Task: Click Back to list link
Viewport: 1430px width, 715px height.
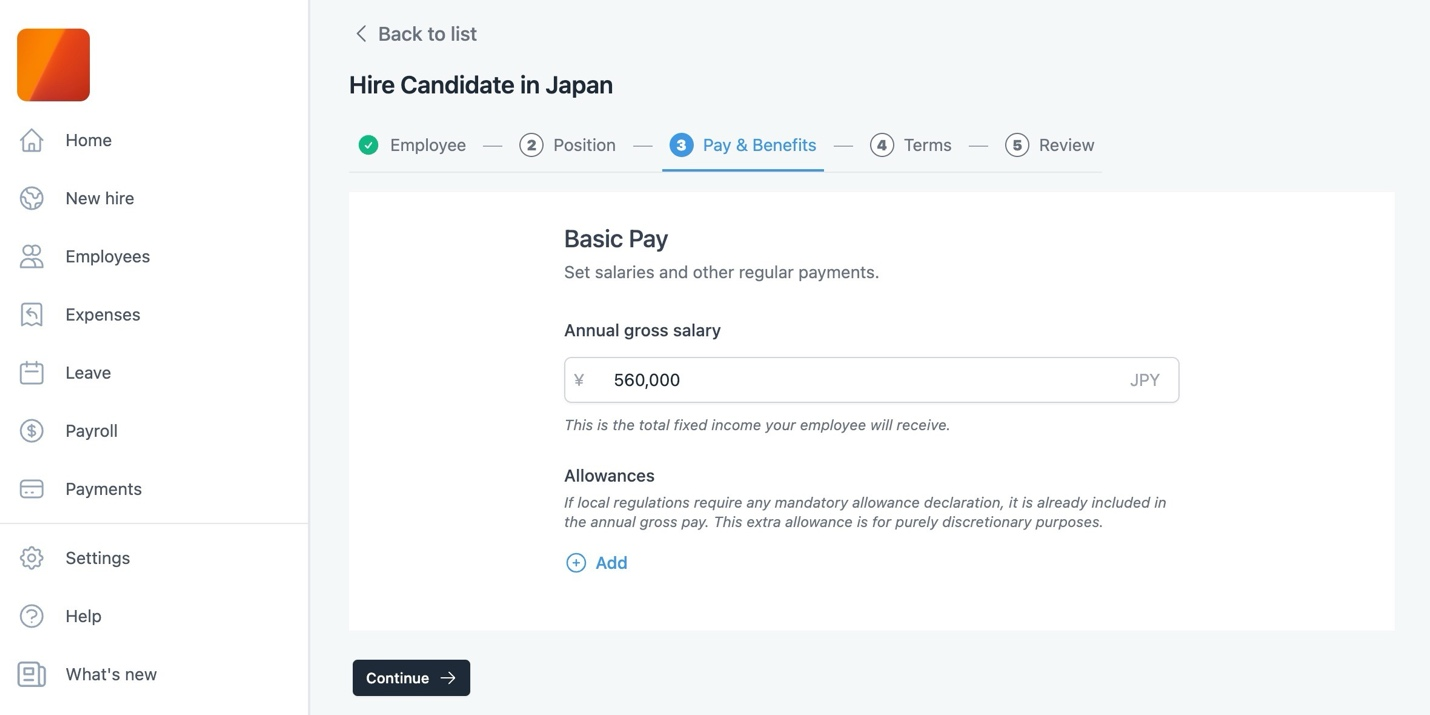Action: pos(416,34)
